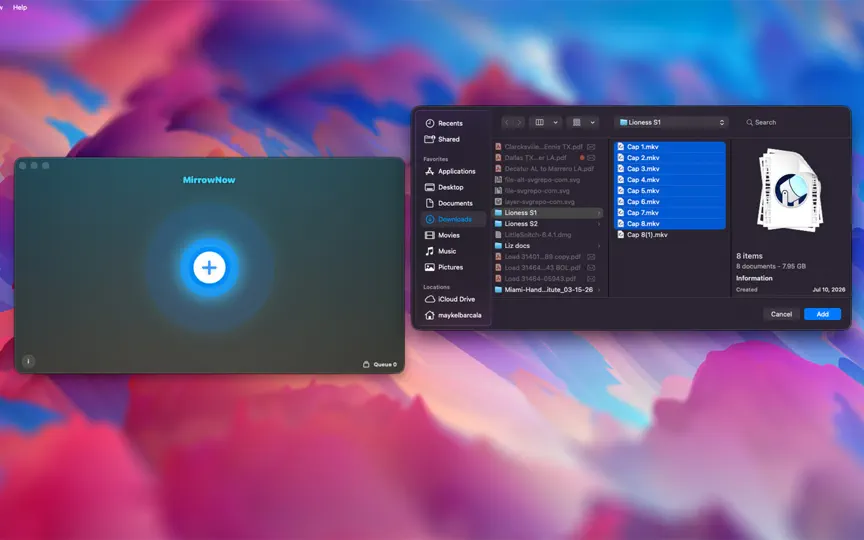Image resolution: width=864 pixels, height=540 pixels.
Task: Click the stacked documents preview thumbnail
Action: [x=791, y=190]
